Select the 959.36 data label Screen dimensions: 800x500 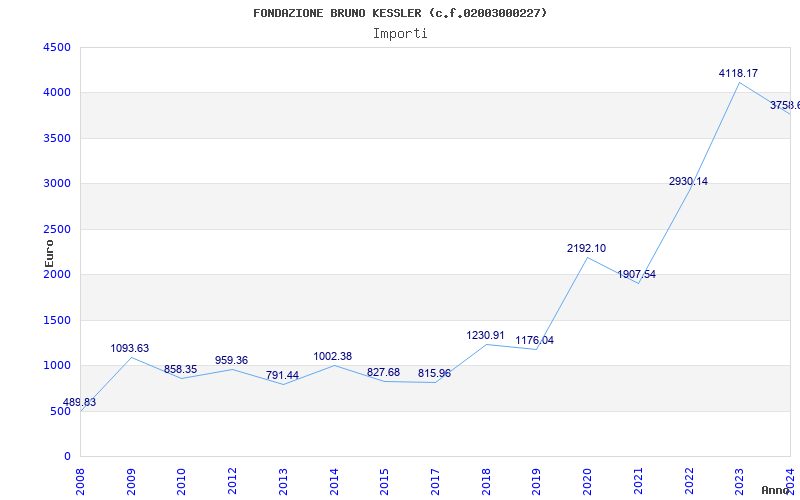231,360
